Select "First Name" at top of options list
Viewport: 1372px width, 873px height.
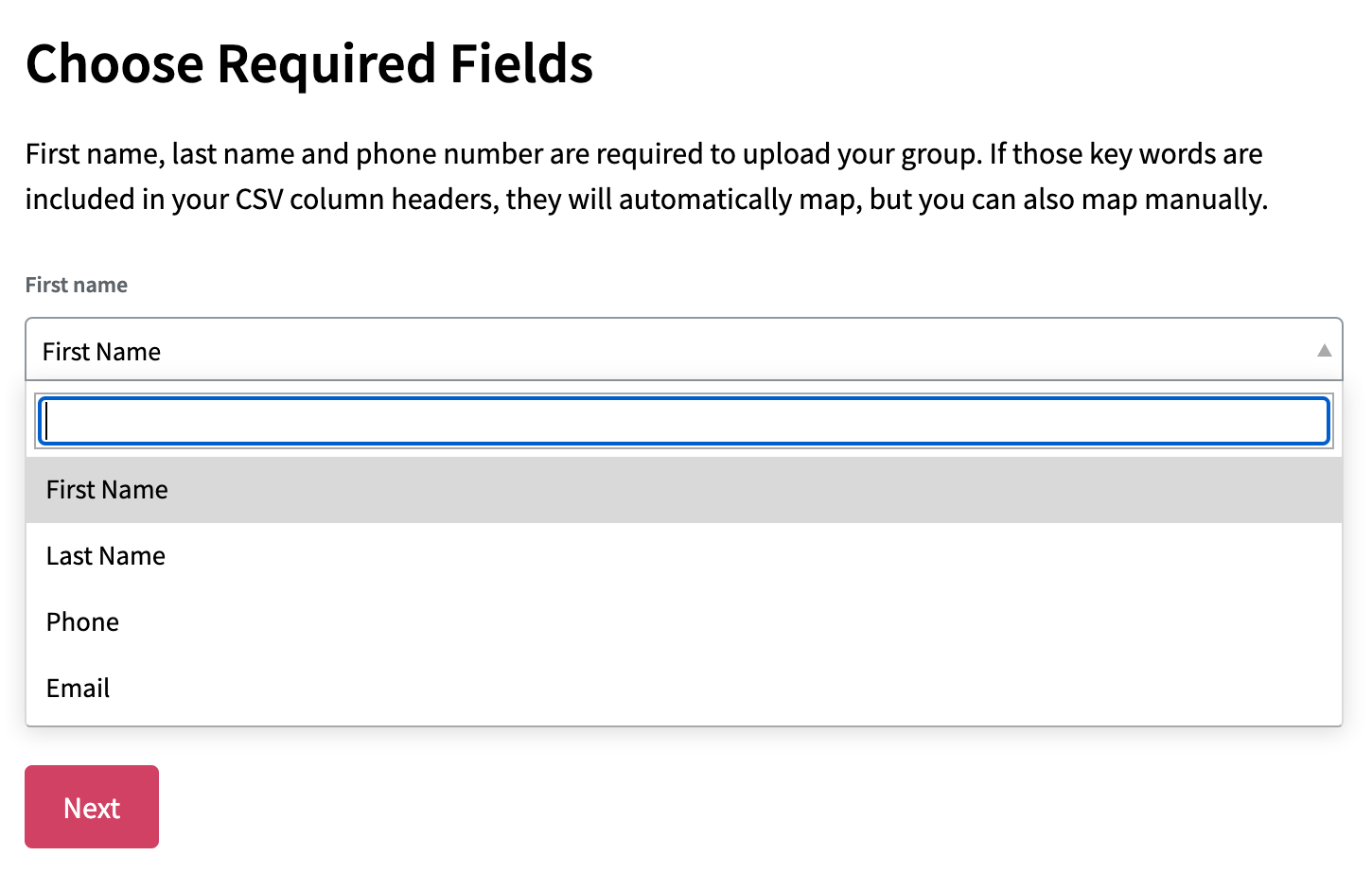pyautogui.click(x=106, y=489)
